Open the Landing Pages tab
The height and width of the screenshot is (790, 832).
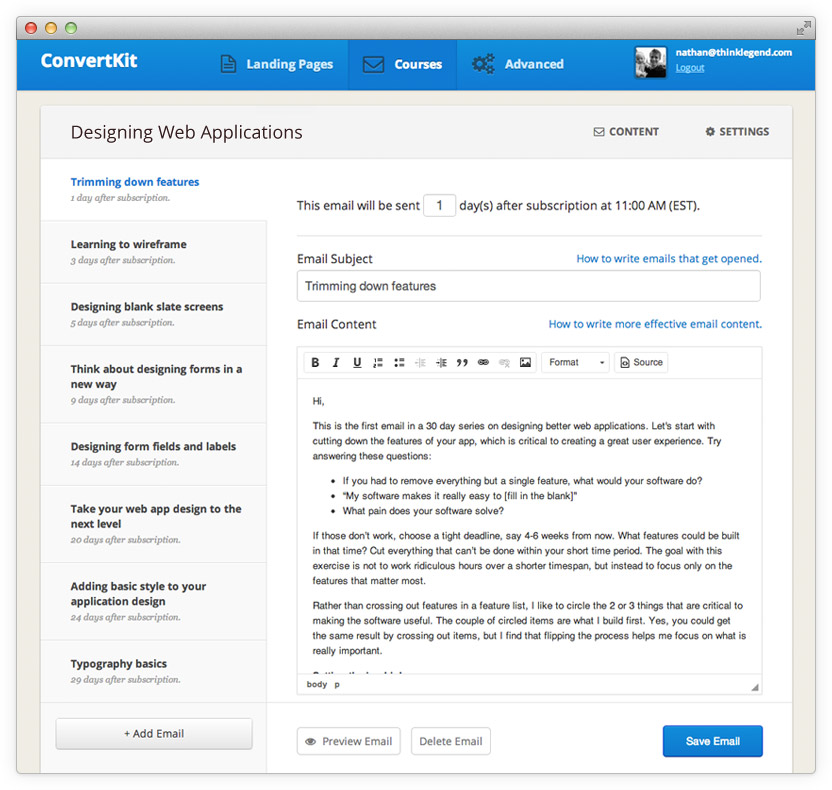(x=276, y=65)
